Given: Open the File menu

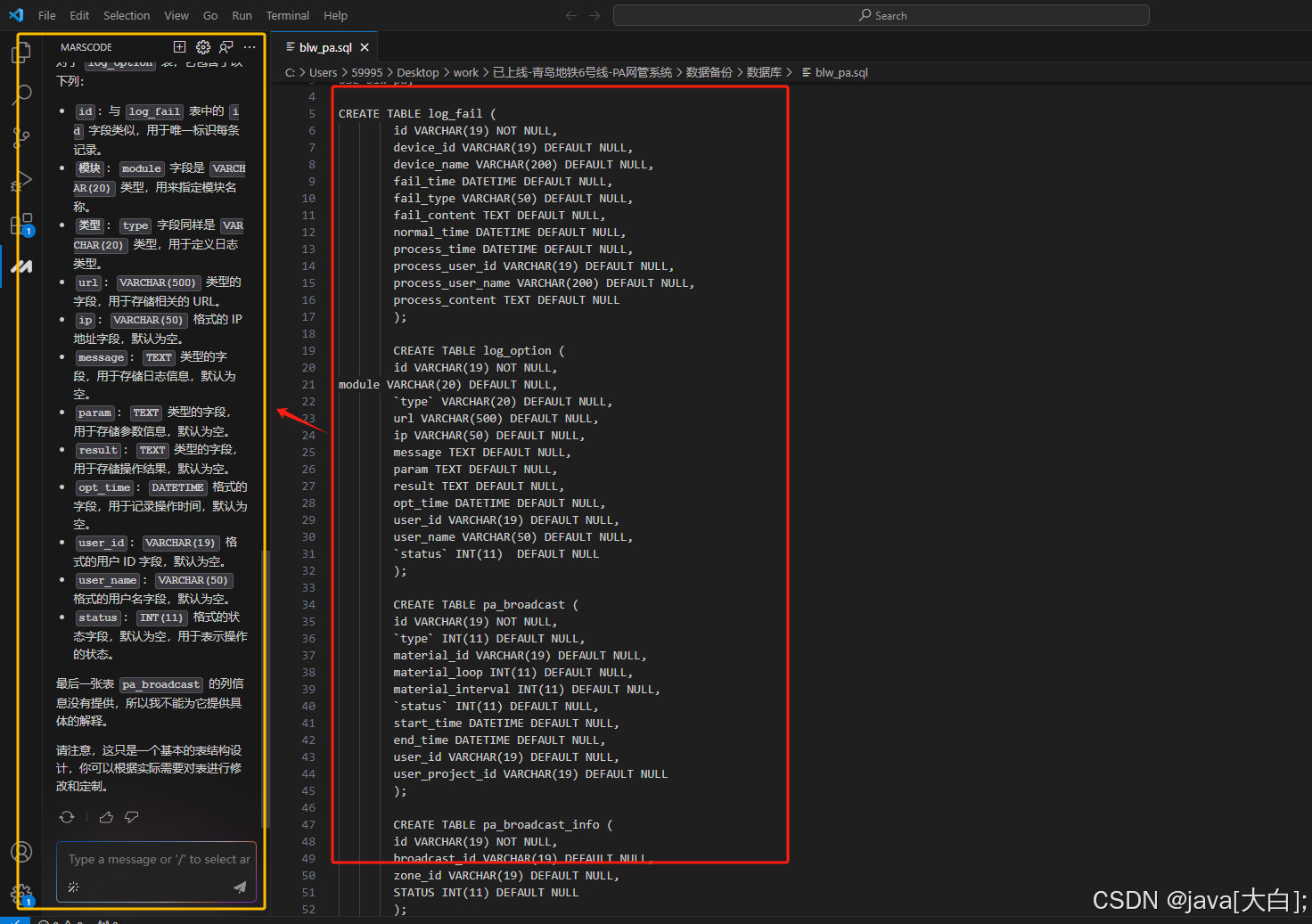Looking at the screenshot, I should pyautogui.click(x=47, y=15).
